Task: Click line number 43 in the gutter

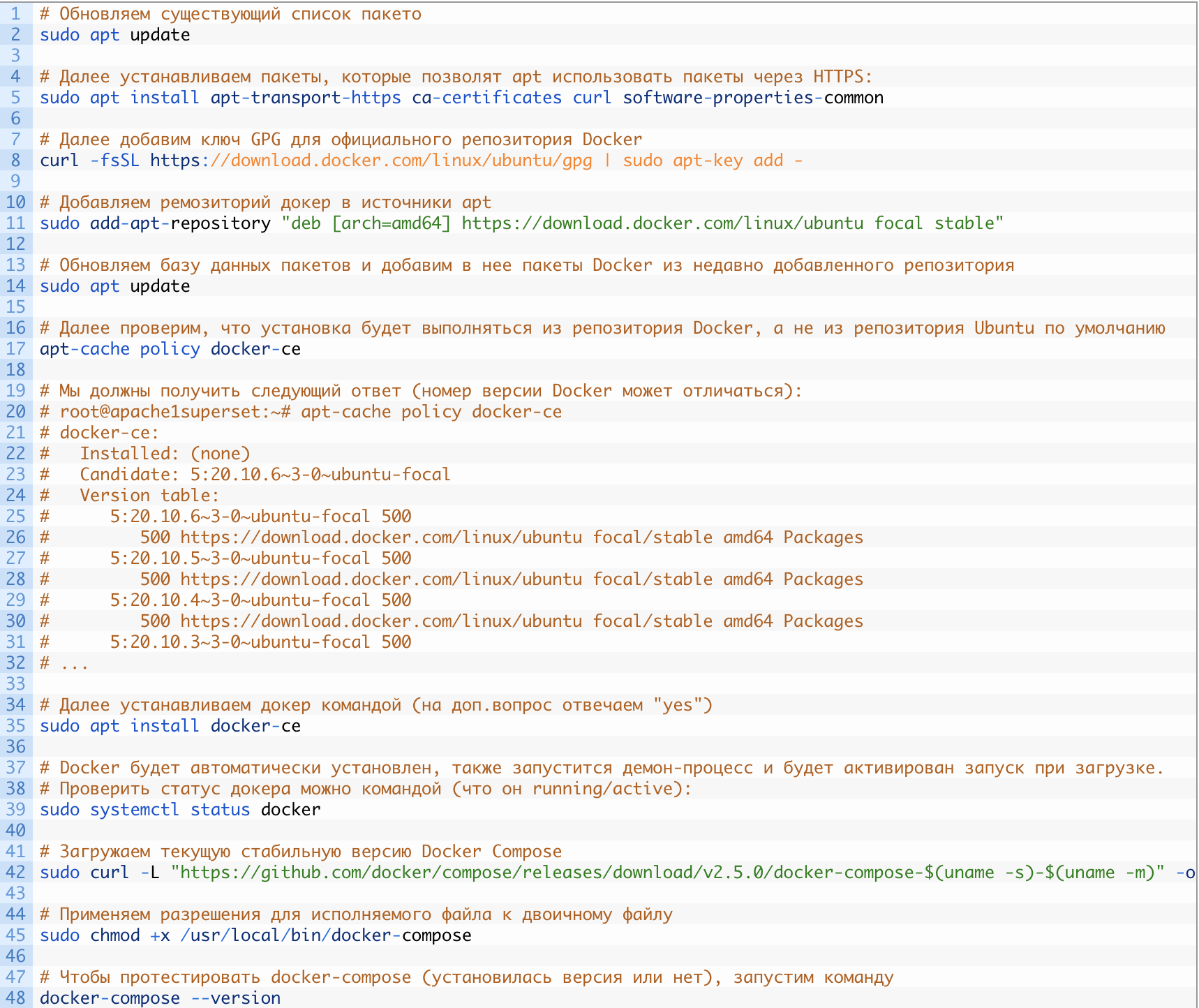Action: coord(16,894)
